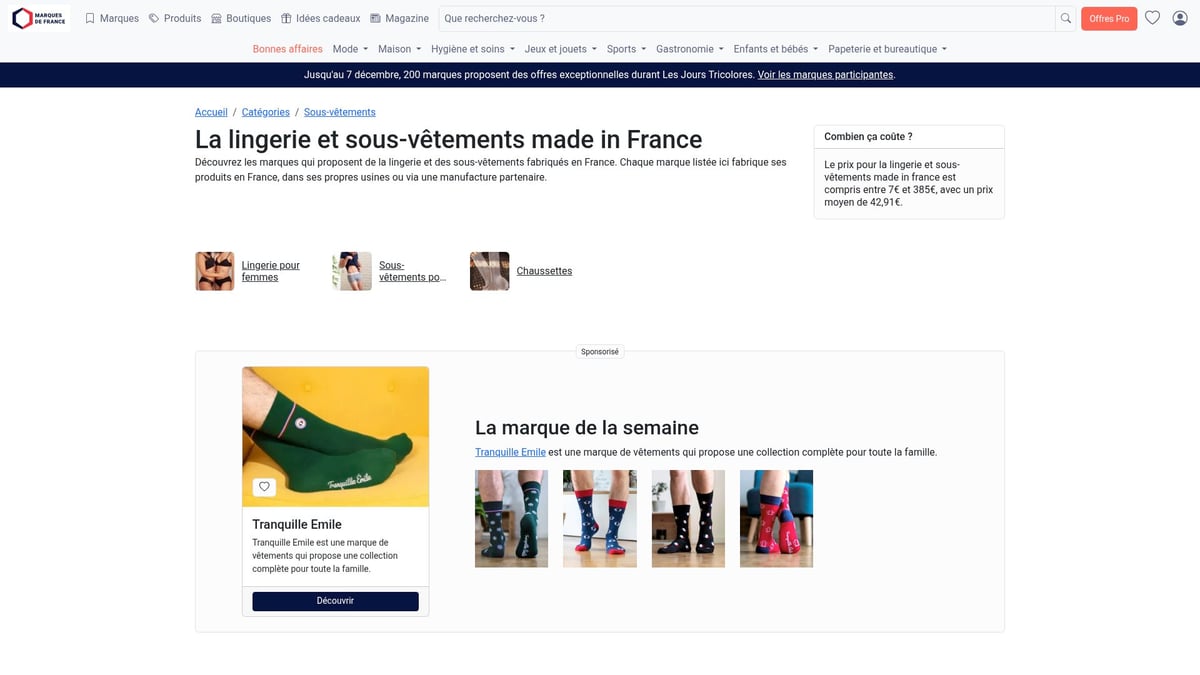Select Bonnes affaires in the category bar

(287, 48)
